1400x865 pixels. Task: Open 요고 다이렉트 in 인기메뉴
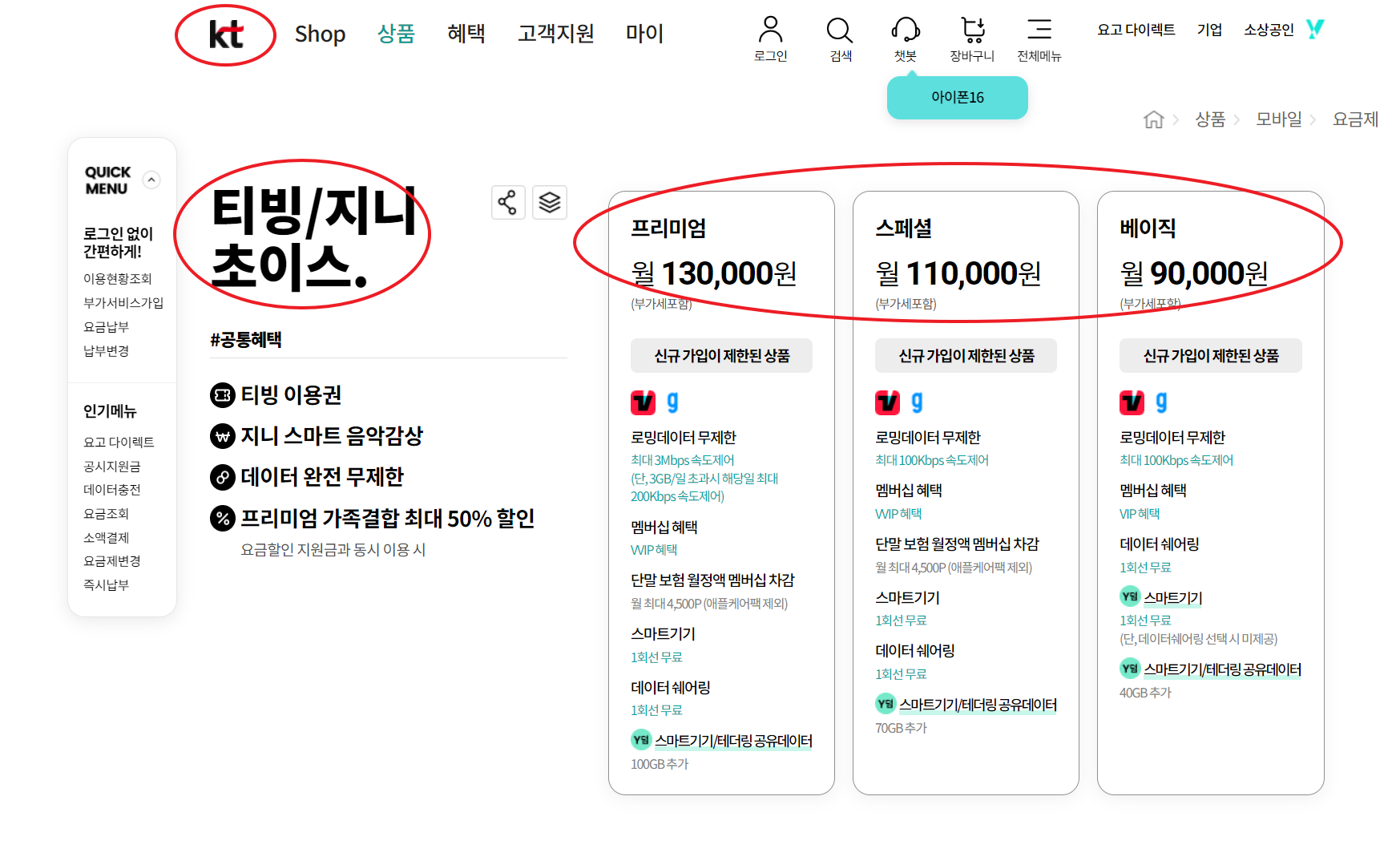pos(119,443)
